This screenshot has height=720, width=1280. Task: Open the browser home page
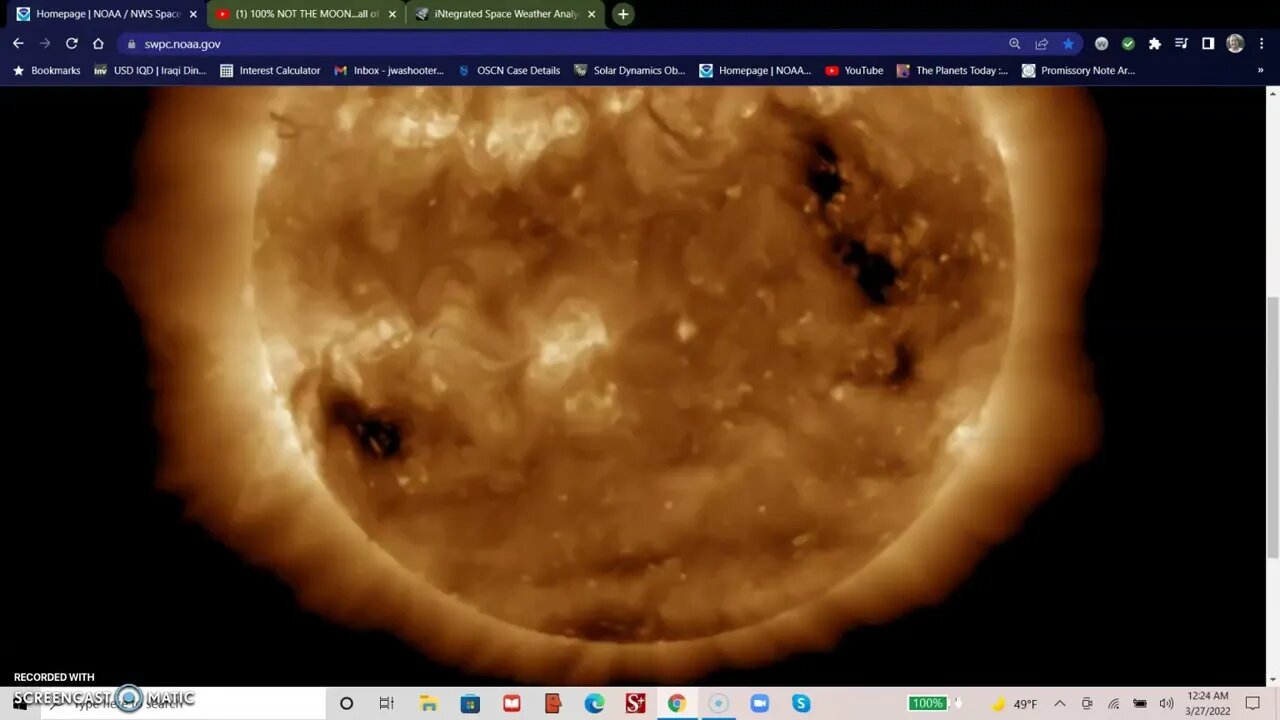coord(98,44)
